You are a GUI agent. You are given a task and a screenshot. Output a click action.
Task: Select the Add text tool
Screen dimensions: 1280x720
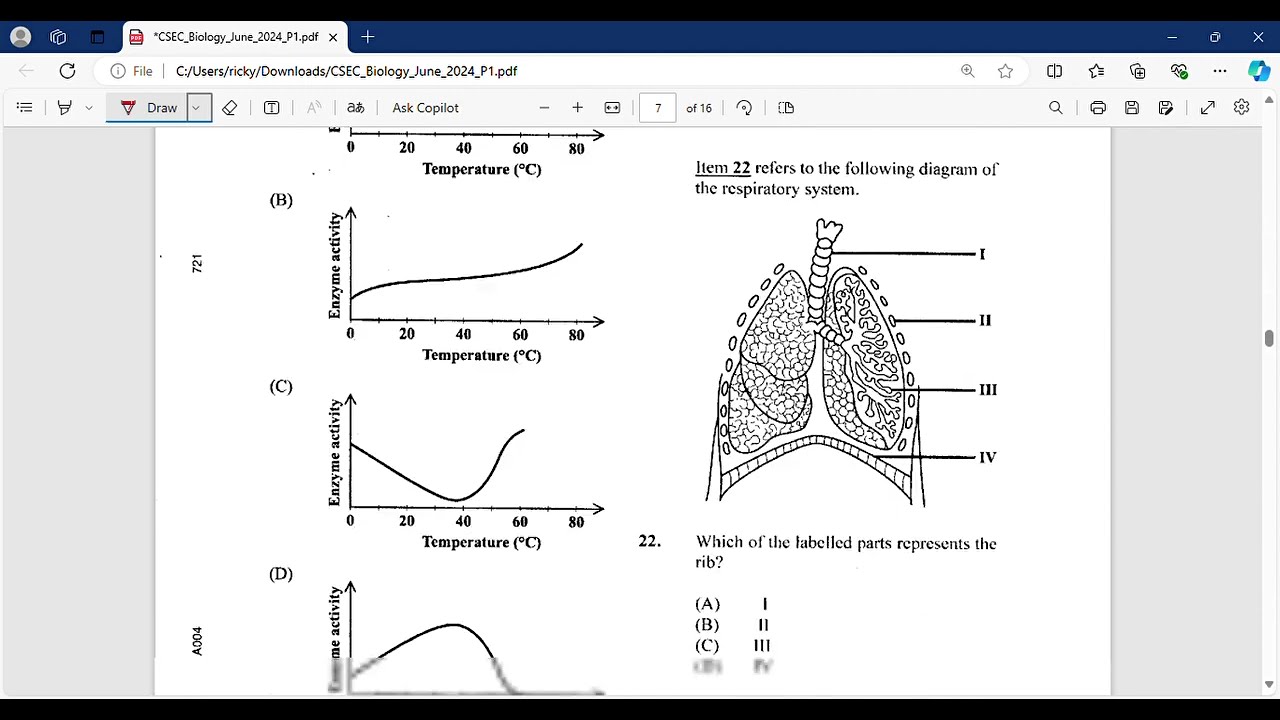click(271, 108)
